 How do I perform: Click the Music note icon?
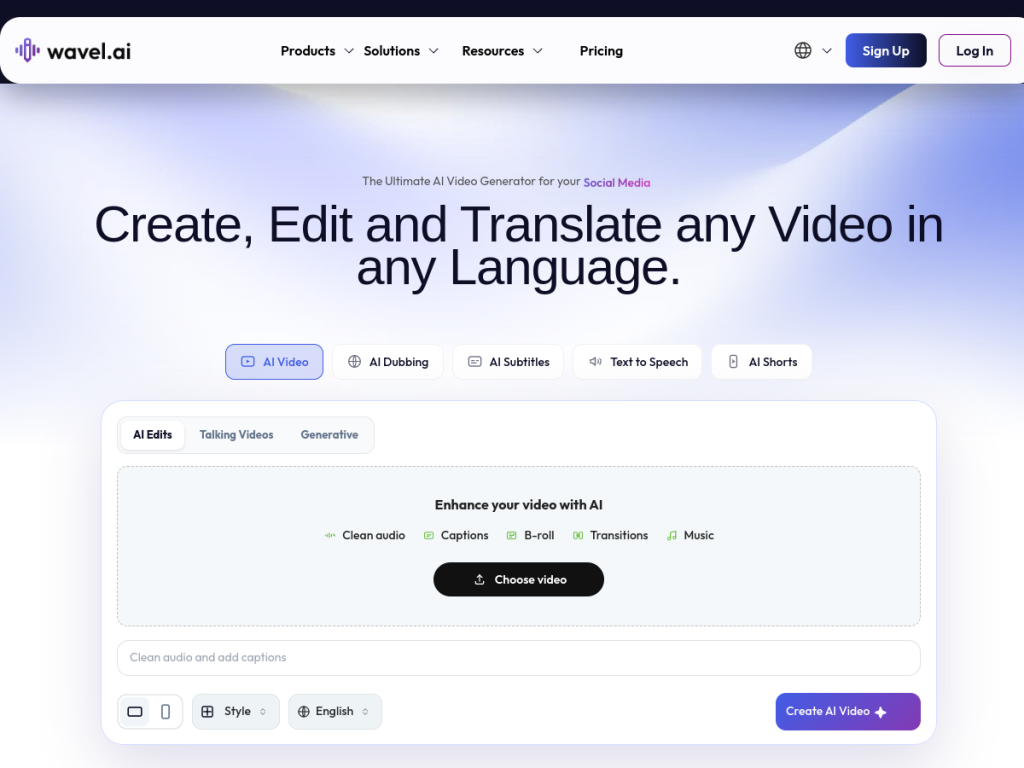pos(671,536)
